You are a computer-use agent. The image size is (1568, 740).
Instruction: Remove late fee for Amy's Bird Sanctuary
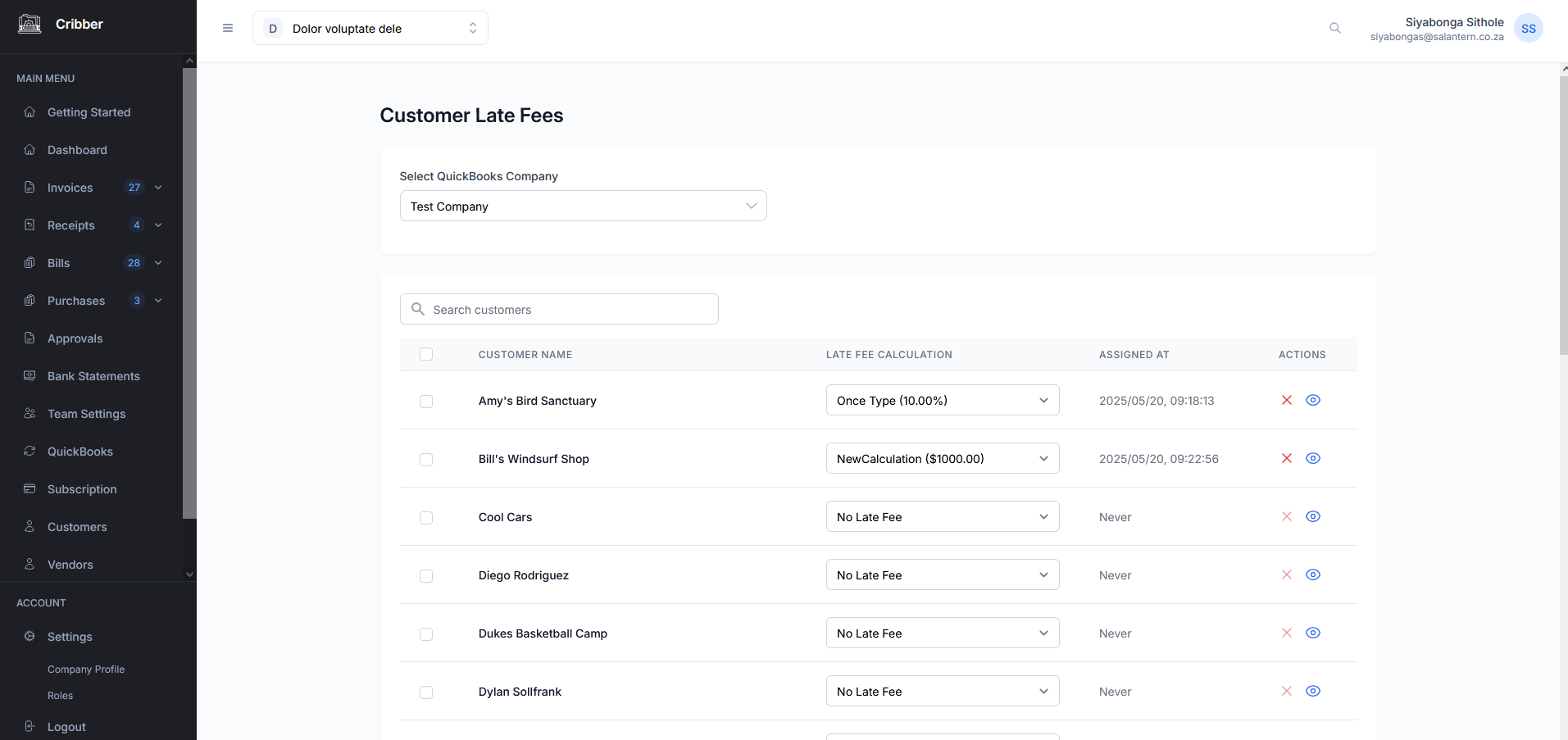1287,400
